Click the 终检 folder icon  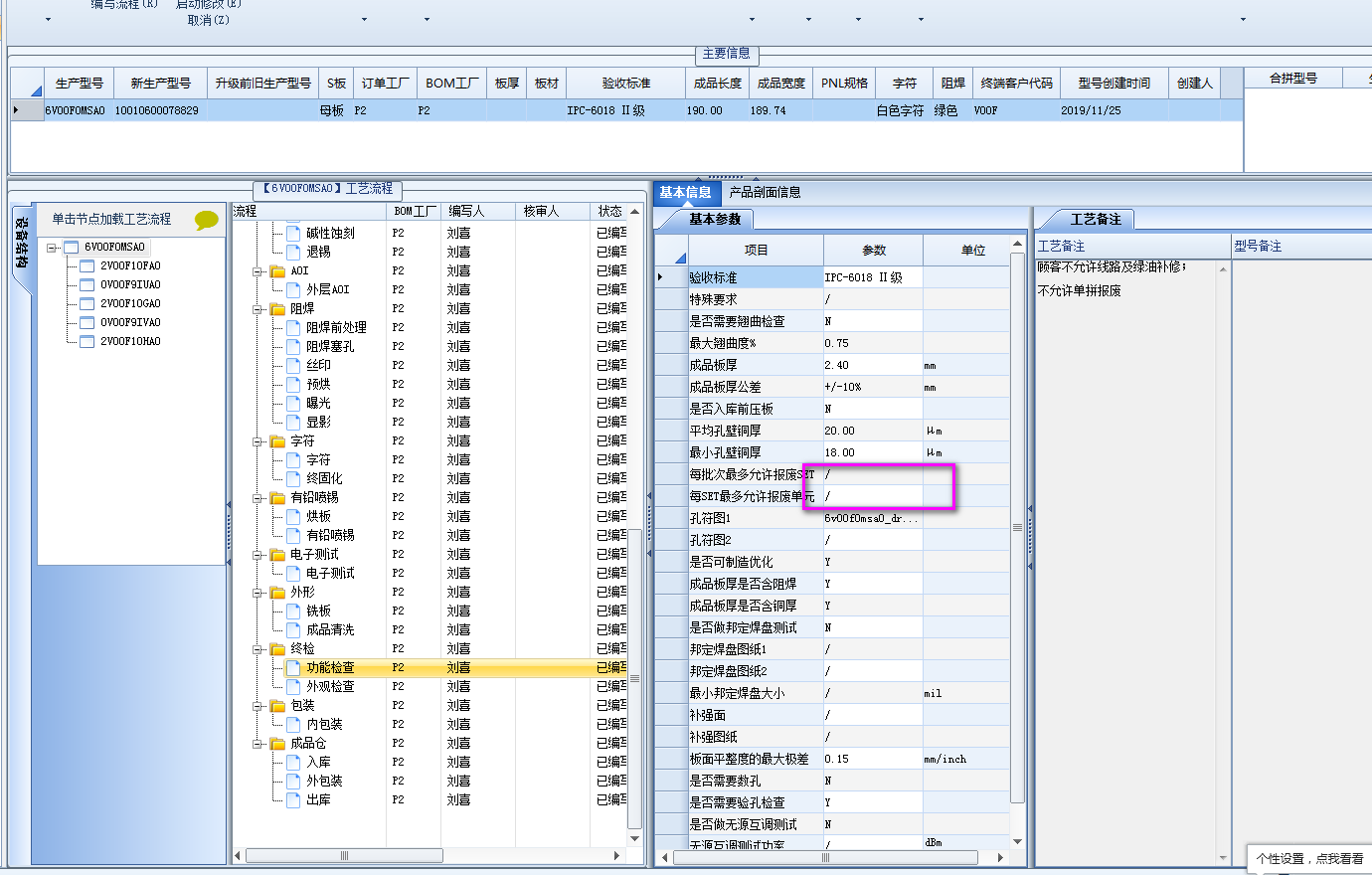pos(277,648)
